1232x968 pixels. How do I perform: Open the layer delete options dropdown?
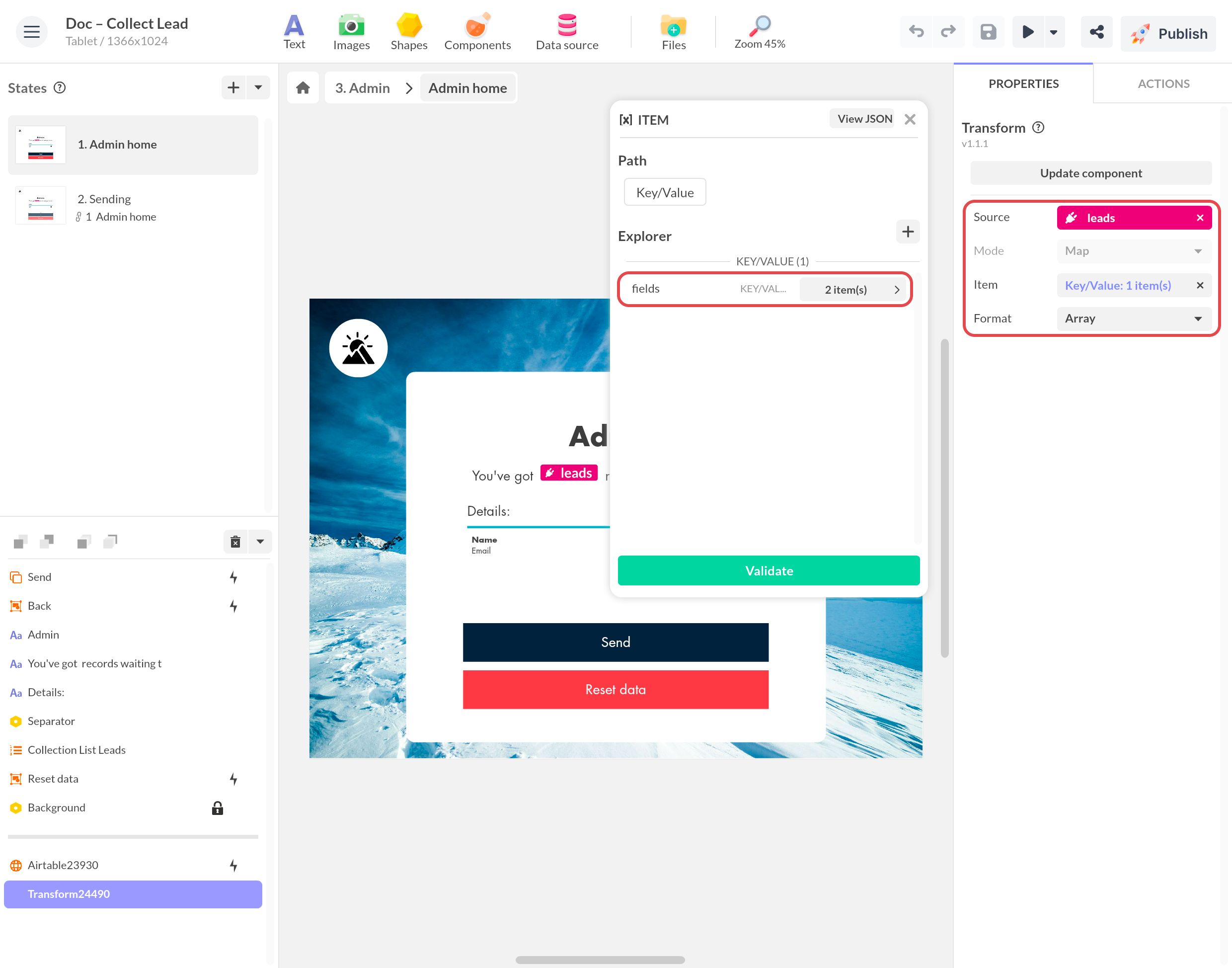point(260,542)
